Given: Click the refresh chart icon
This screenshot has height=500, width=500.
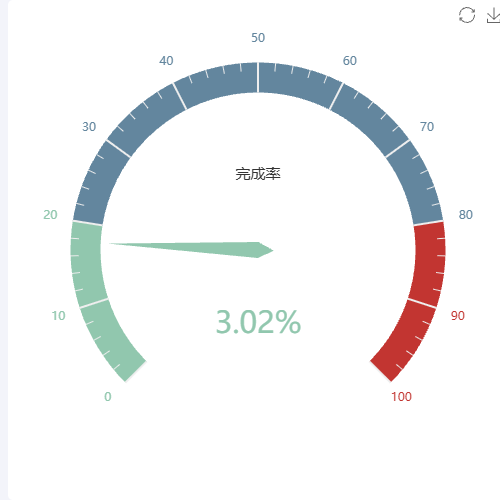Looking at the screenshot, I should 467,15.
